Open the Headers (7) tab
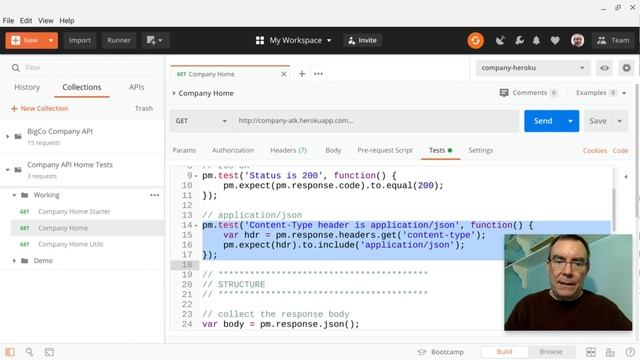Screen dimensions: 640x360 coord(288,150)
